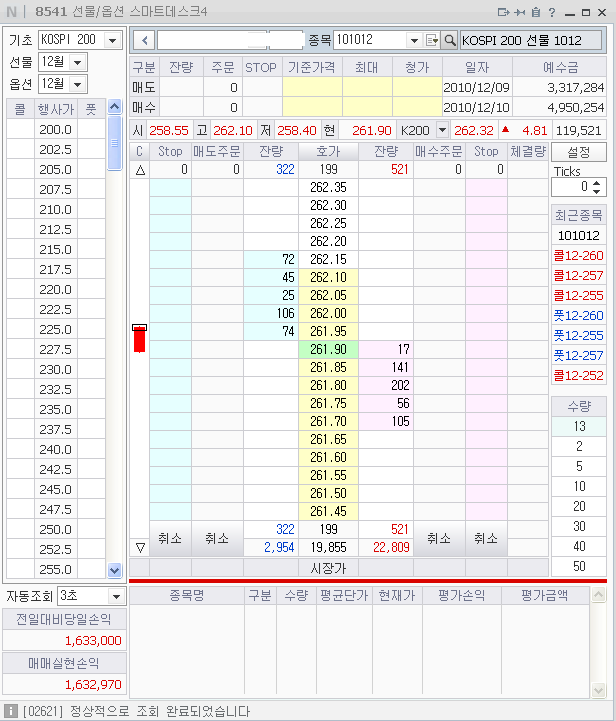This screenshot has width=616, height=721.
Task: Click price 262.15 in the 호가 column
Action: pyautogui.click(x=328, y=259)
